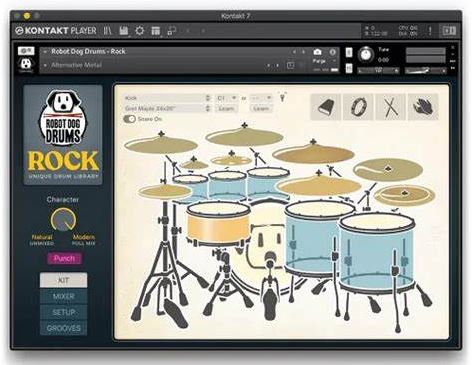
Task: Switch to the MIXER tab
Action: pos(64,296)
